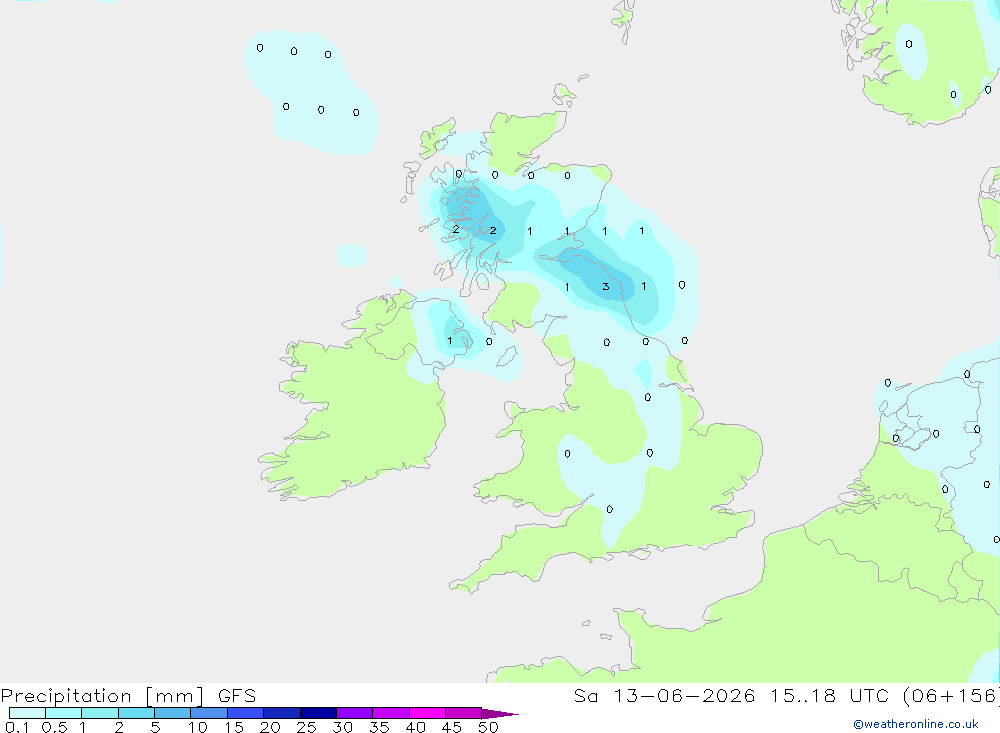Click the "45" legend scale label
The width and height of the screenshot is (1000, 733).
pos(452,727)
